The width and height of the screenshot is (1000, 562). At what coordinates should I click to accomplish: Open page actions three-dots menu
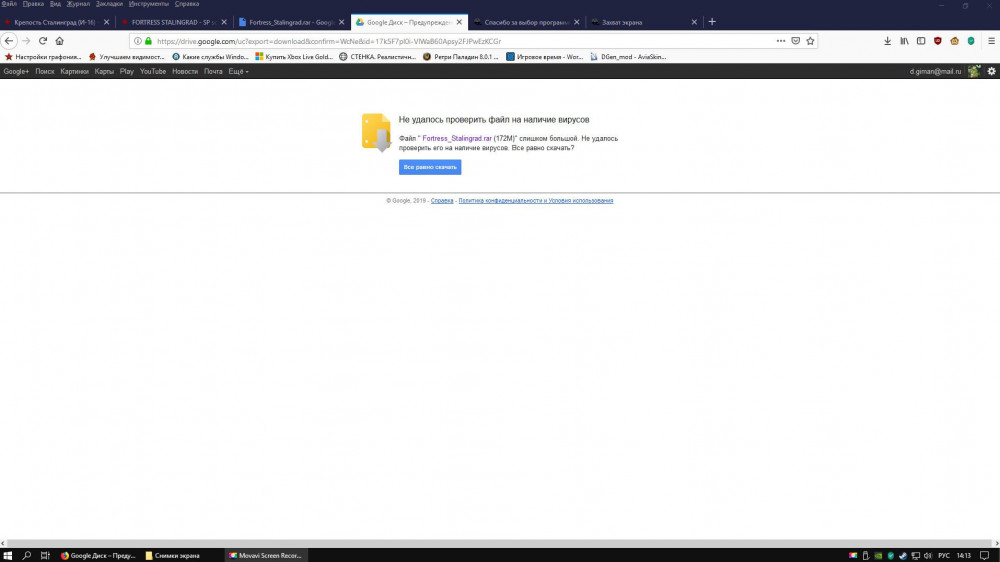point(781,41)
